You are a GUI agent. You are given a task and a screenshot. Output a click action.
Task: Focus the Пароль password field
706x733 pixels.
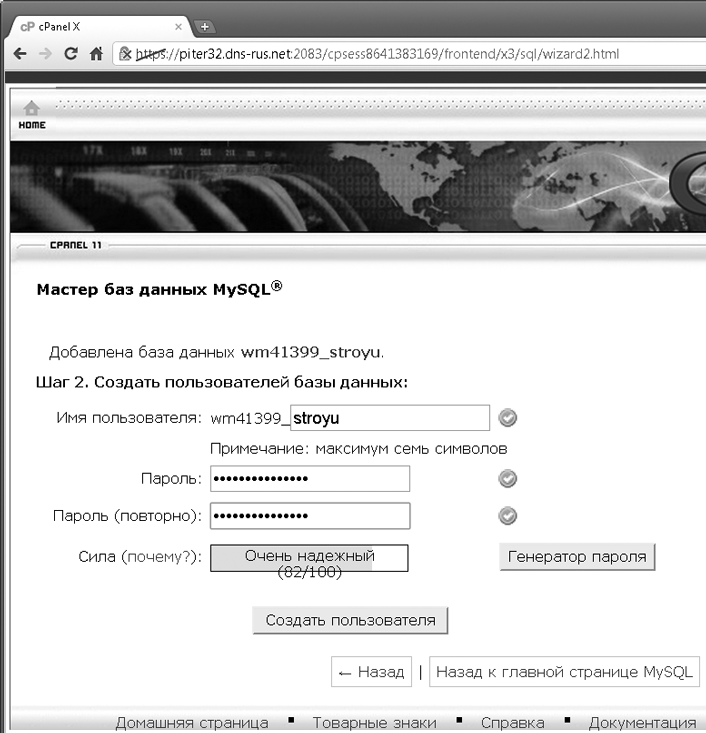click(310, 478)
